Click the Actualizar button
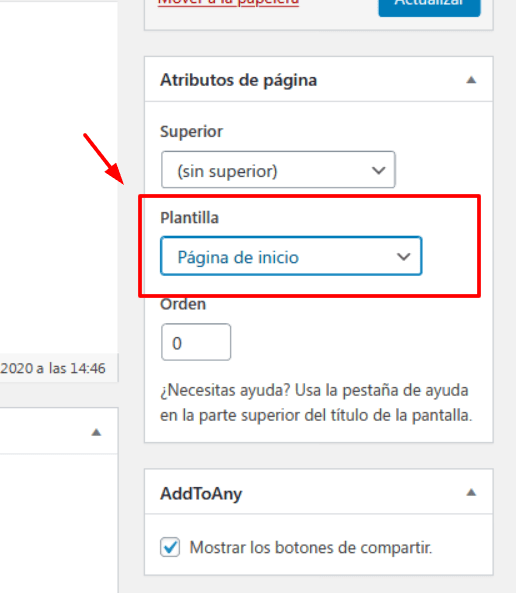The width and height of the screenshot is (516, 593). tap(429, 6)
